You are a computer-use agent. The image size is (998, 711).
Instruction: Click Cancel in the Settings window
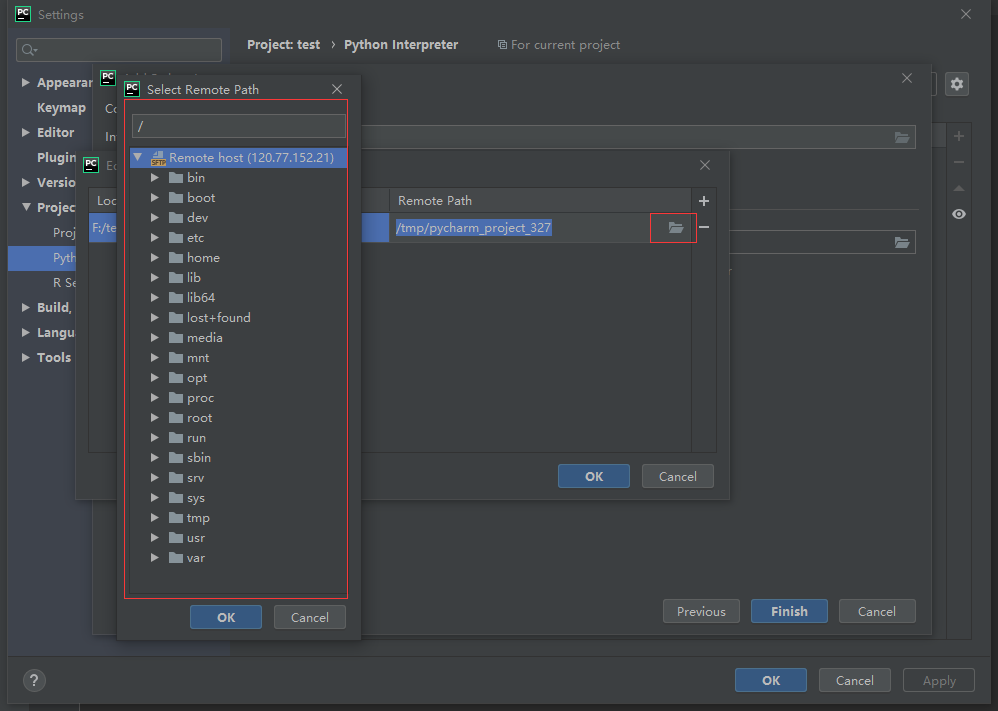pos(854,680)
